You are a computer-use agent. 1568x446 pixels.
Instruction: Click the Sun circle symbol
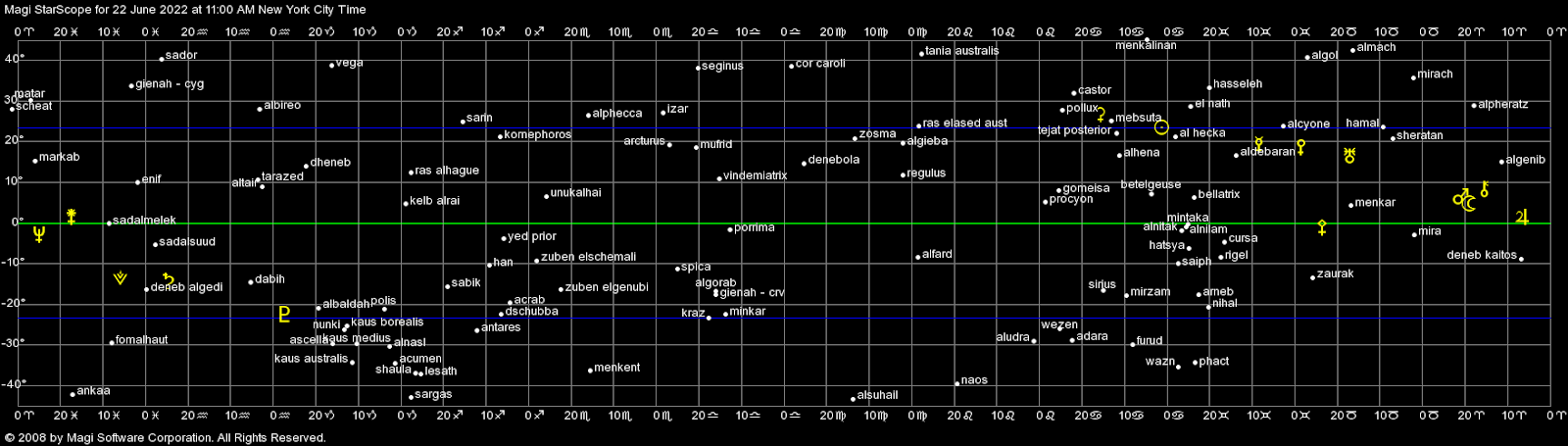tap(1161, 127)
